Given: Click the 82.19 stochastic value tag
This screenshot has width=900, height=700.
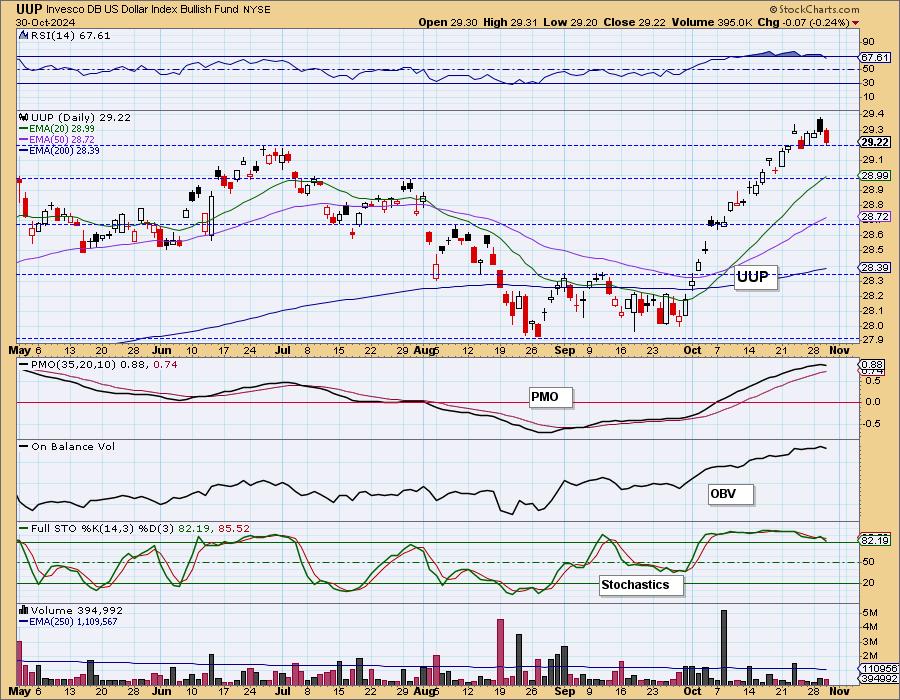Looking at the screenshot, I should (x=875, y=540).
